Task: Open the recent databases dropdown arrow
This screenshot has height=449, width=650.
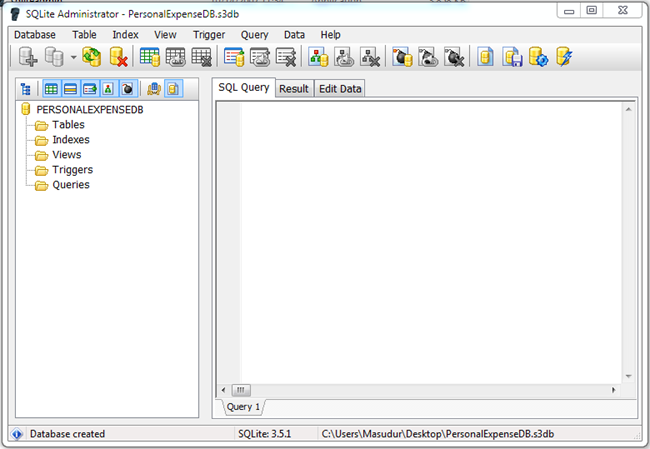Action: 73,57
